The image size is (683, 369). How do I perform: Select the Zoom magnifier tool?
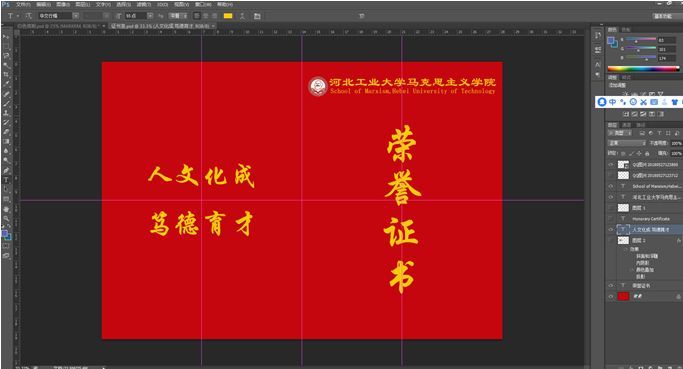(6, 218)
